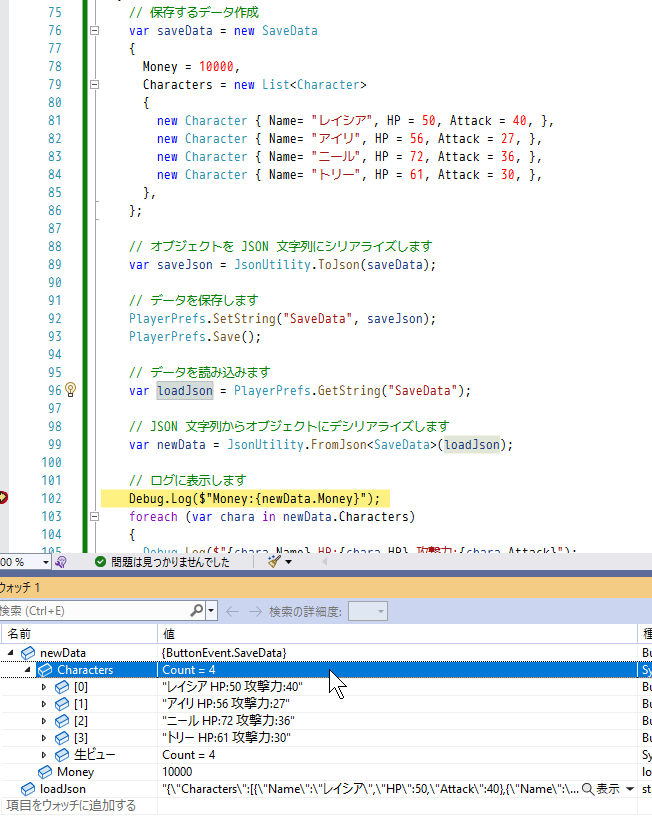Click the value "トリー HP:61 攻撃力:30"
652x823 pixels.
pos(226,737)
